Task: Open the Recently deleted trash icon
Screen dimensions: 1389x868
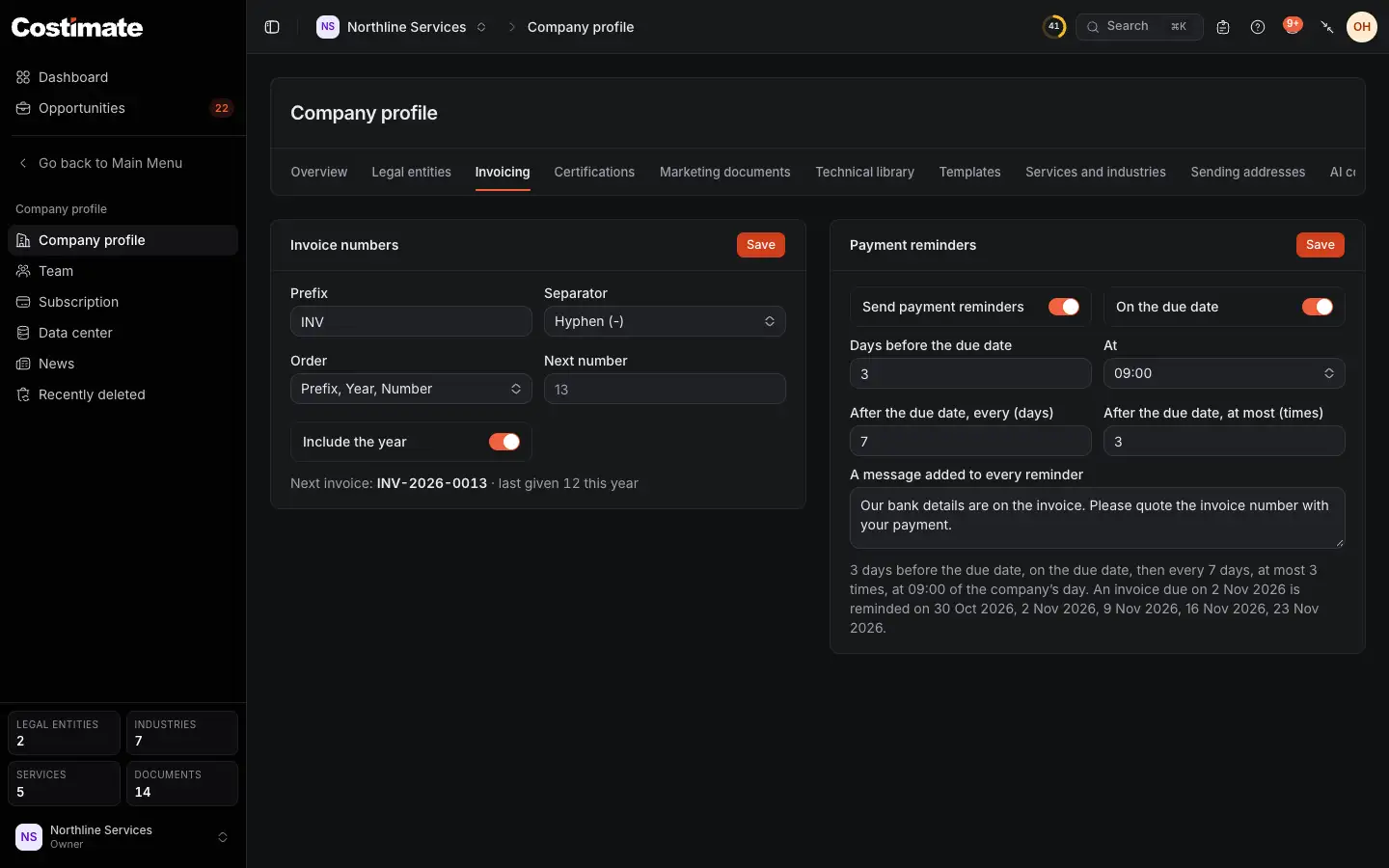Action: pyautogui.click(x=23, y=394)
